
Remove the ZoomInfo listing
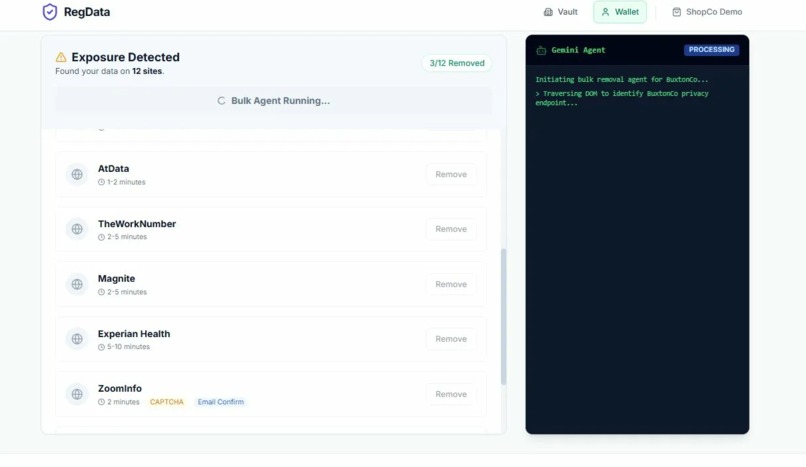tap(451, 394)
